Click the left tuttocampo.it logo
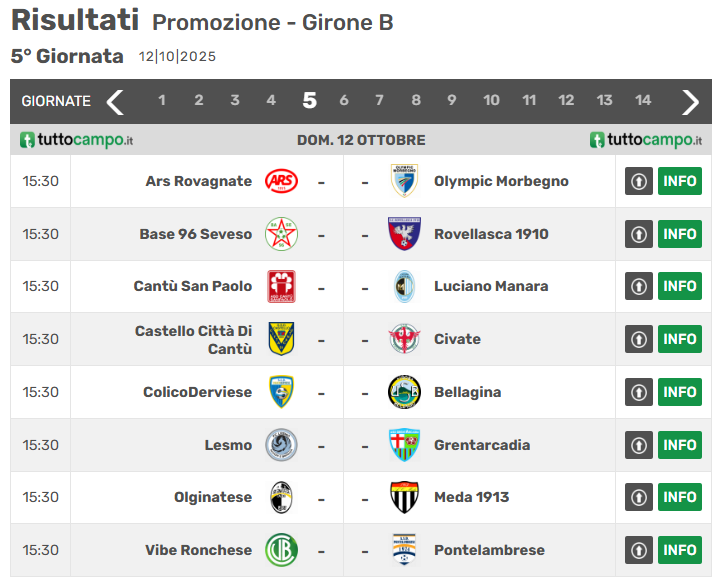The width and height of the screenshot is (717, 585). 77,140
